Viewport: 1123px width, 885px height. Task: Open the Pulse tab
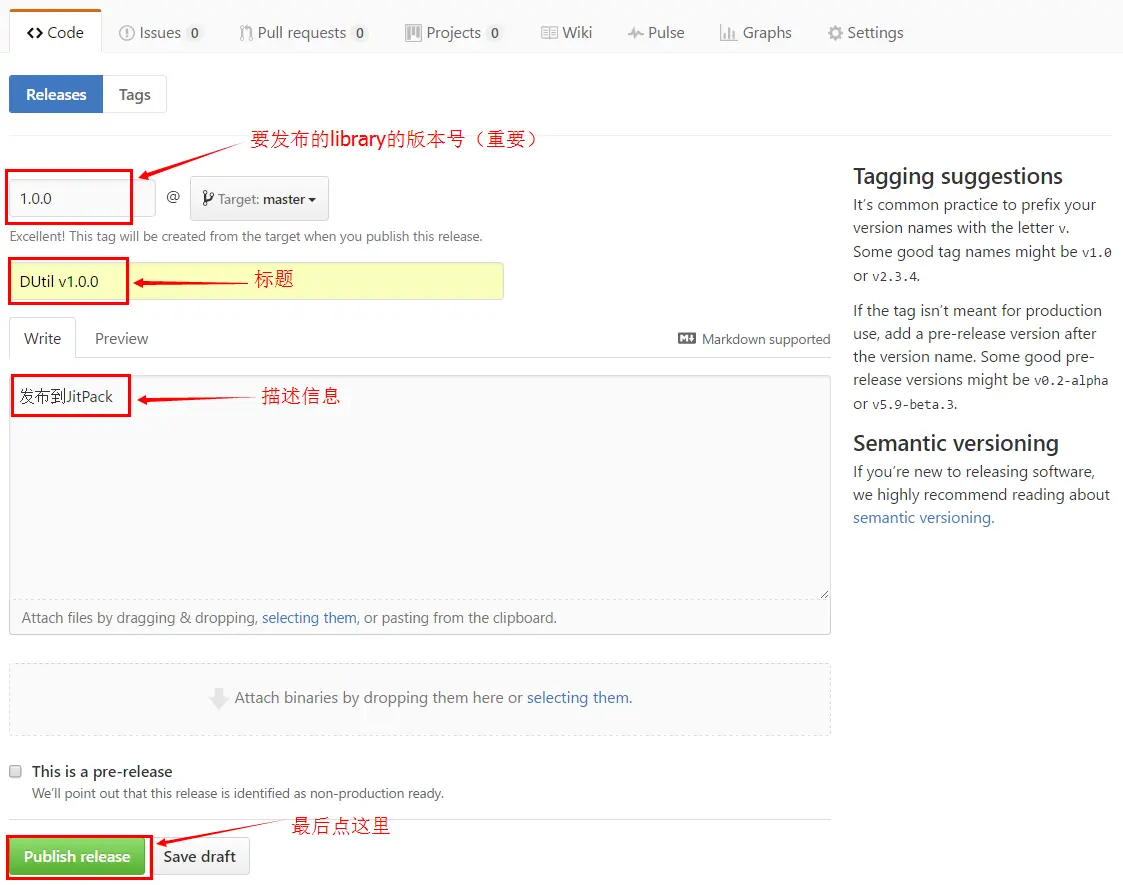point(656,33)
